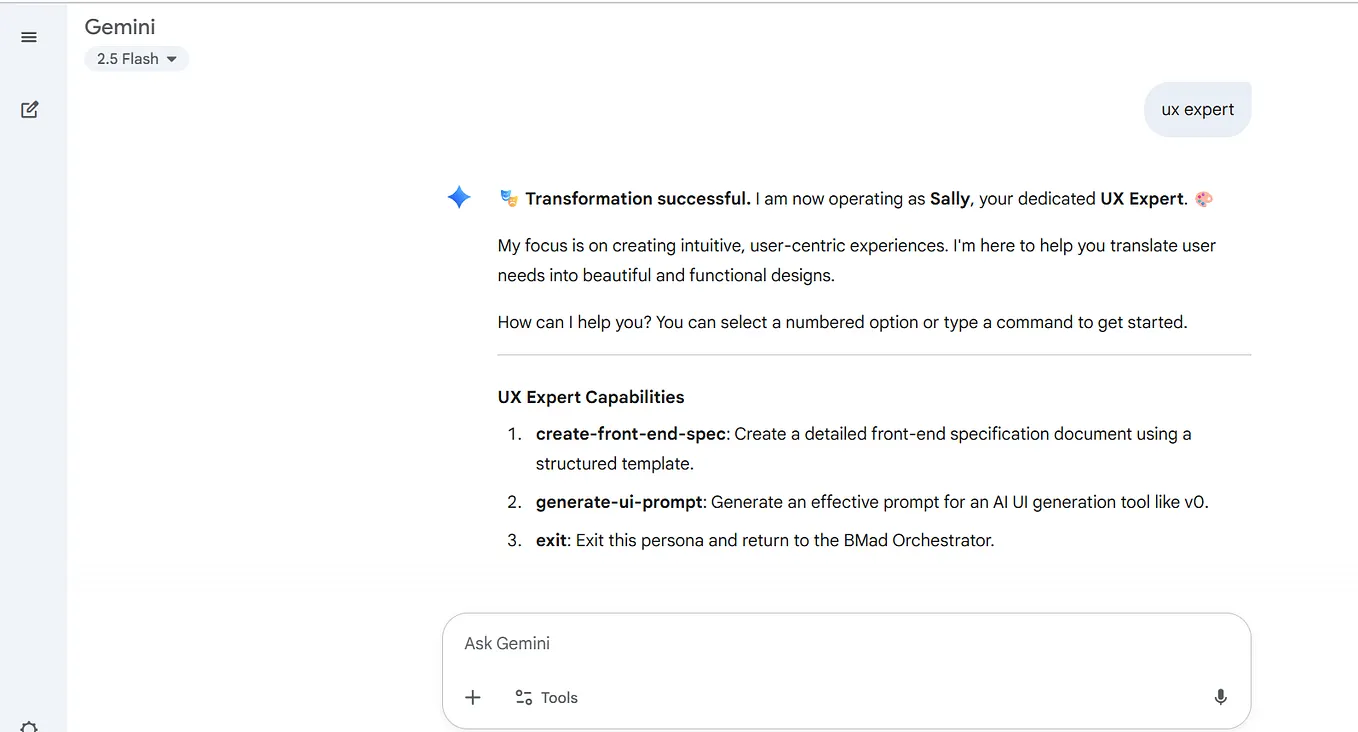Viewport: 1358px width, 732px height.
Task: Select the create-front-end-spec capability option
Action: point(630,433)
